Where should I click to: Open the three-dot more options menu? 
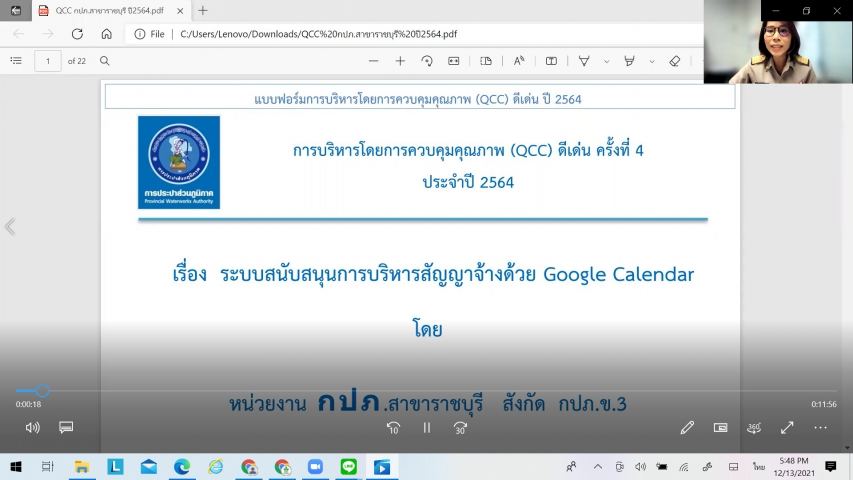pyautogui.click(x=820, y=428)
